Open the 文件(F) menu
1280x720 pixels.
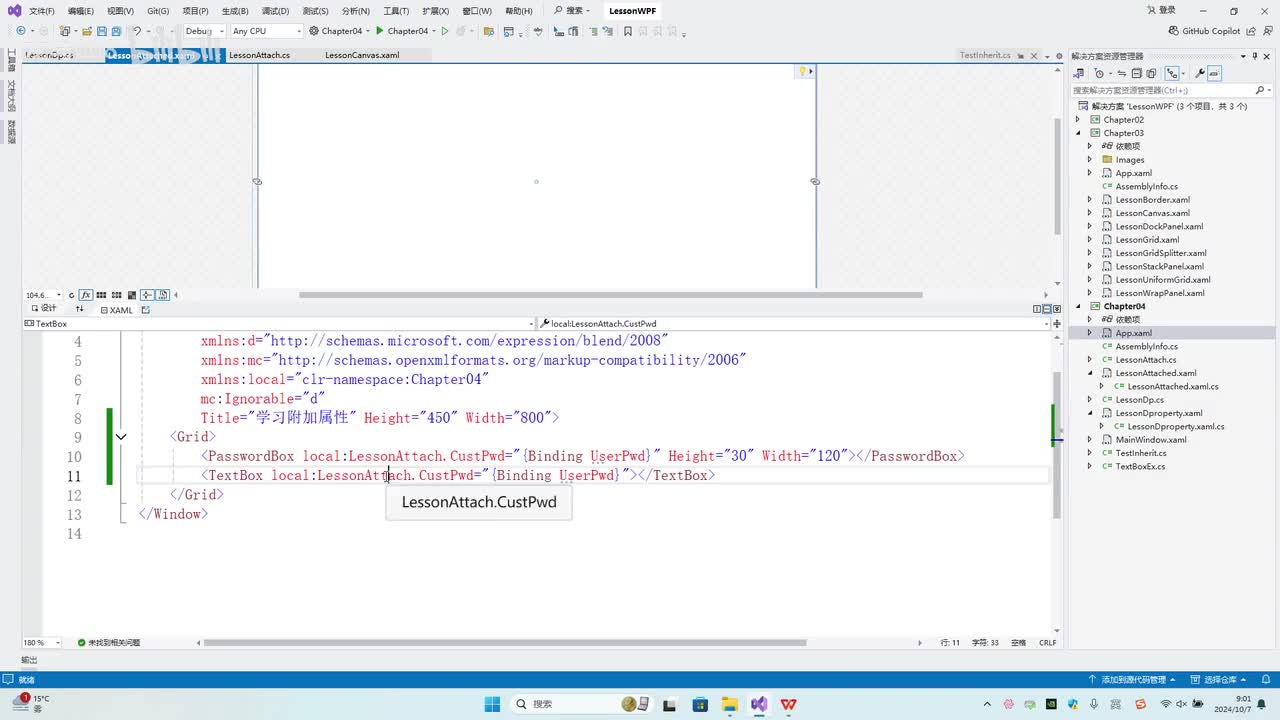pos(42,11)
